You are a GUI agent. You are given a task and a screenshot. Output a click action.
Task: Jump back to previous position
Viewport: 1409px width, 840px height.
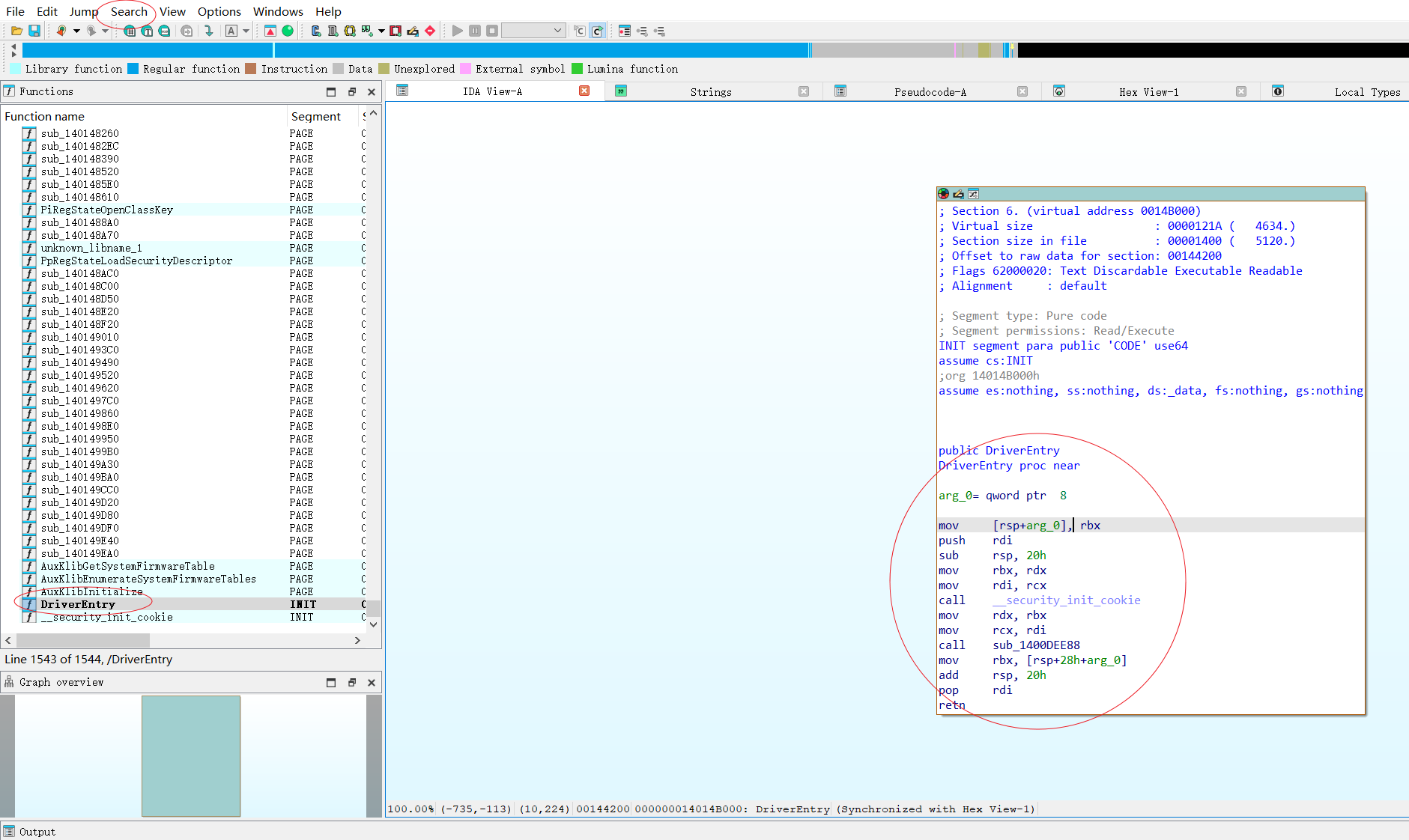[61, 31]
